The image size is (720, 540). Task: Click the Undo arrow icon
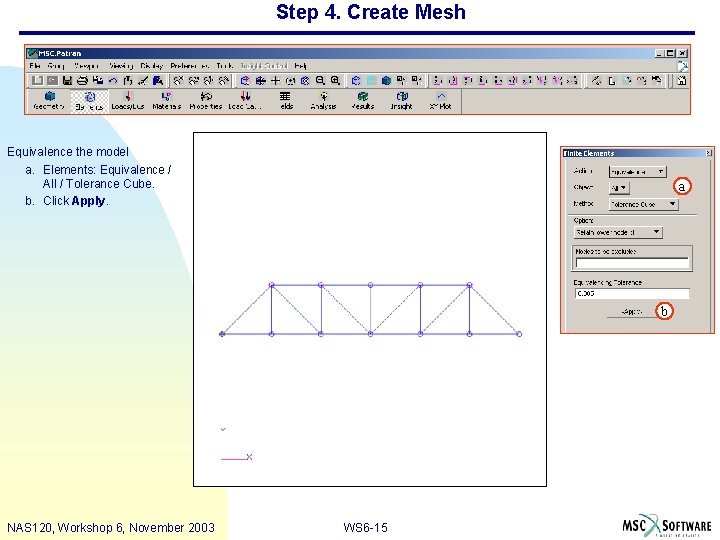tap(113, 81)
